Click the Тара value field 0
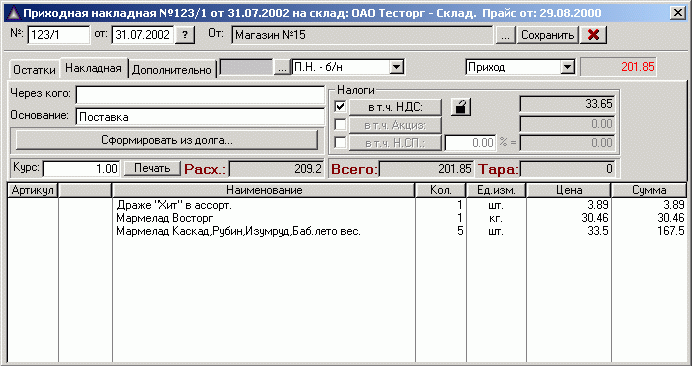This screenshot has height=366, width=692. click(x=568, y=169)
